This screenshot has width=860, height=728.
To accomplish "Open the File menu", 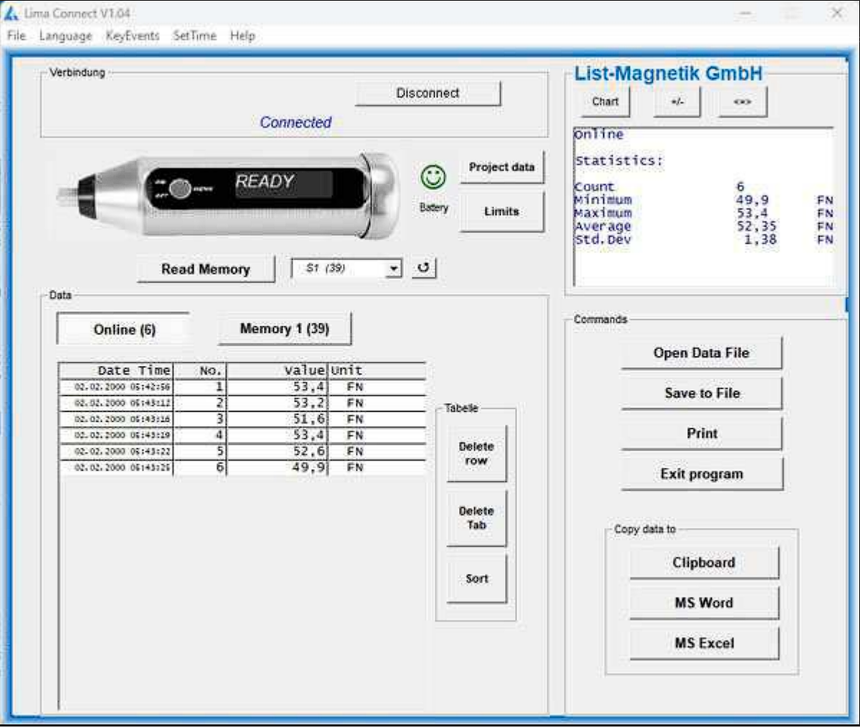I will pos(16,36).
